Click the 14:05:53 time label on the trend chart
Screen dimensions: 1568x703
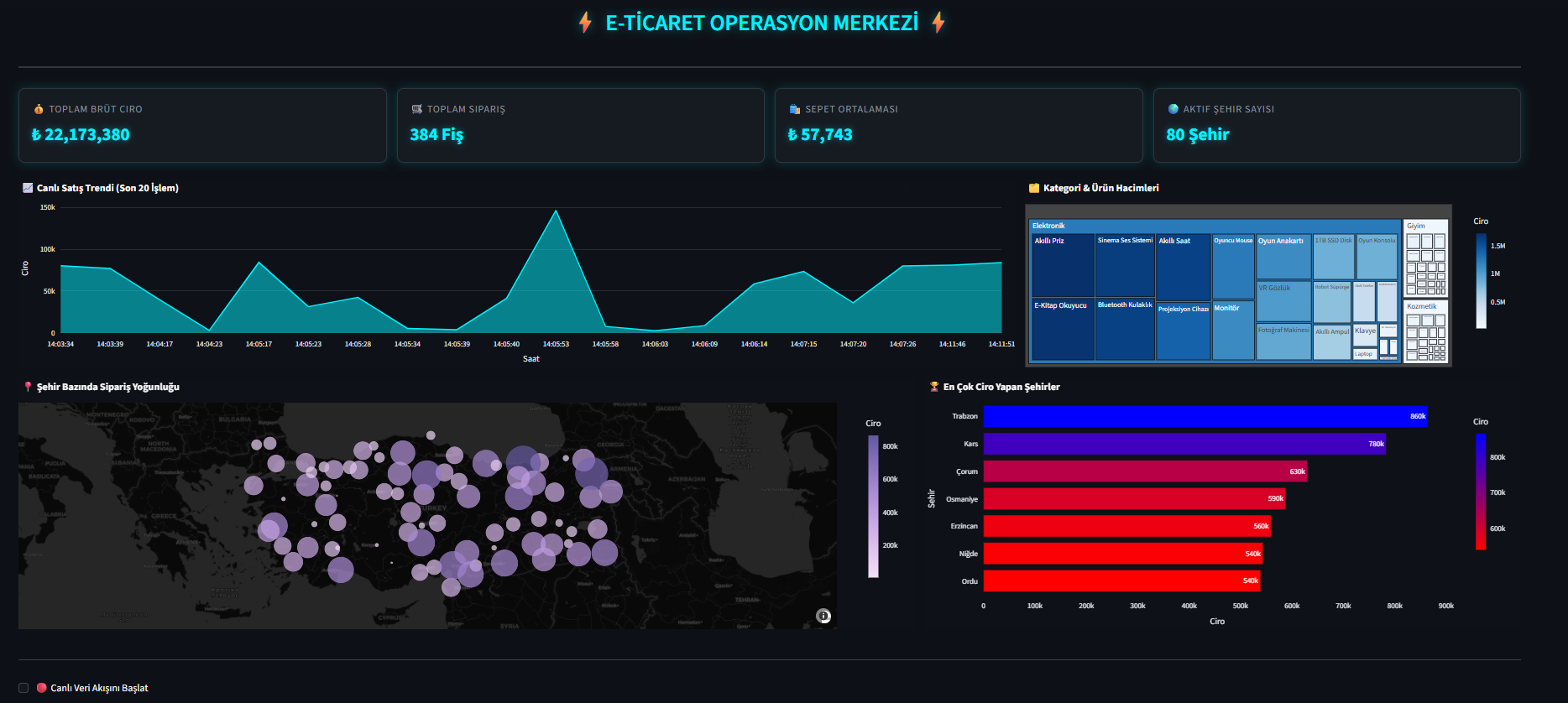pyautogui.click(x=556, y=344)
